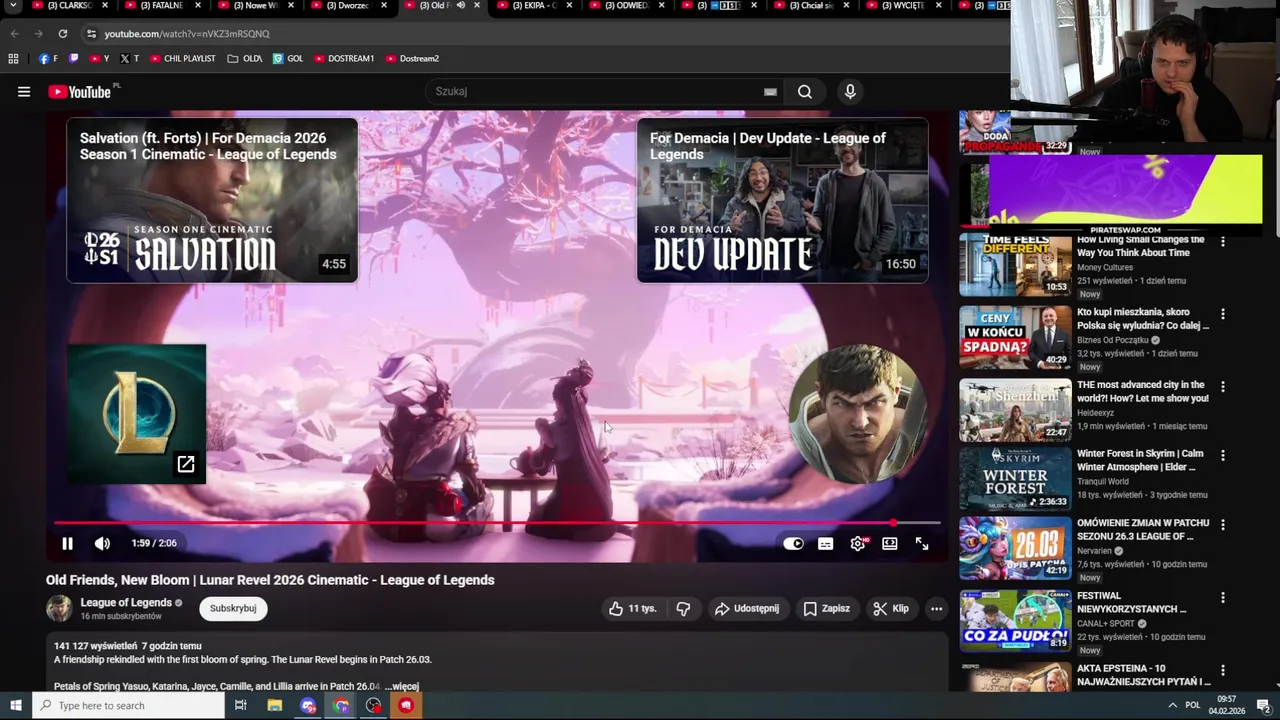Switch to the FATALNE browser tab

pyautogui.click(x=162, y=6)
